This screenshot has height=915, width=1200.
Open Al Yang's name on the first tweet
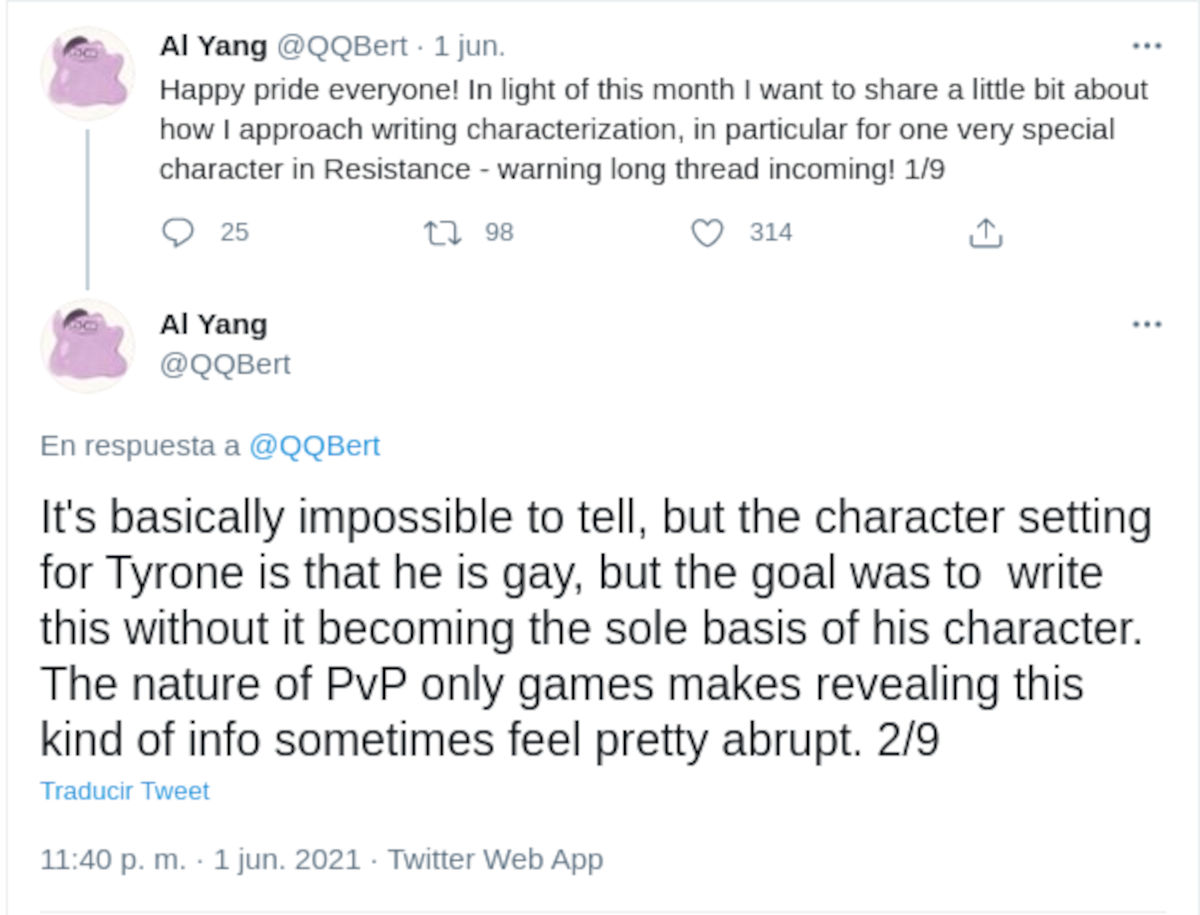click(213, 46)
